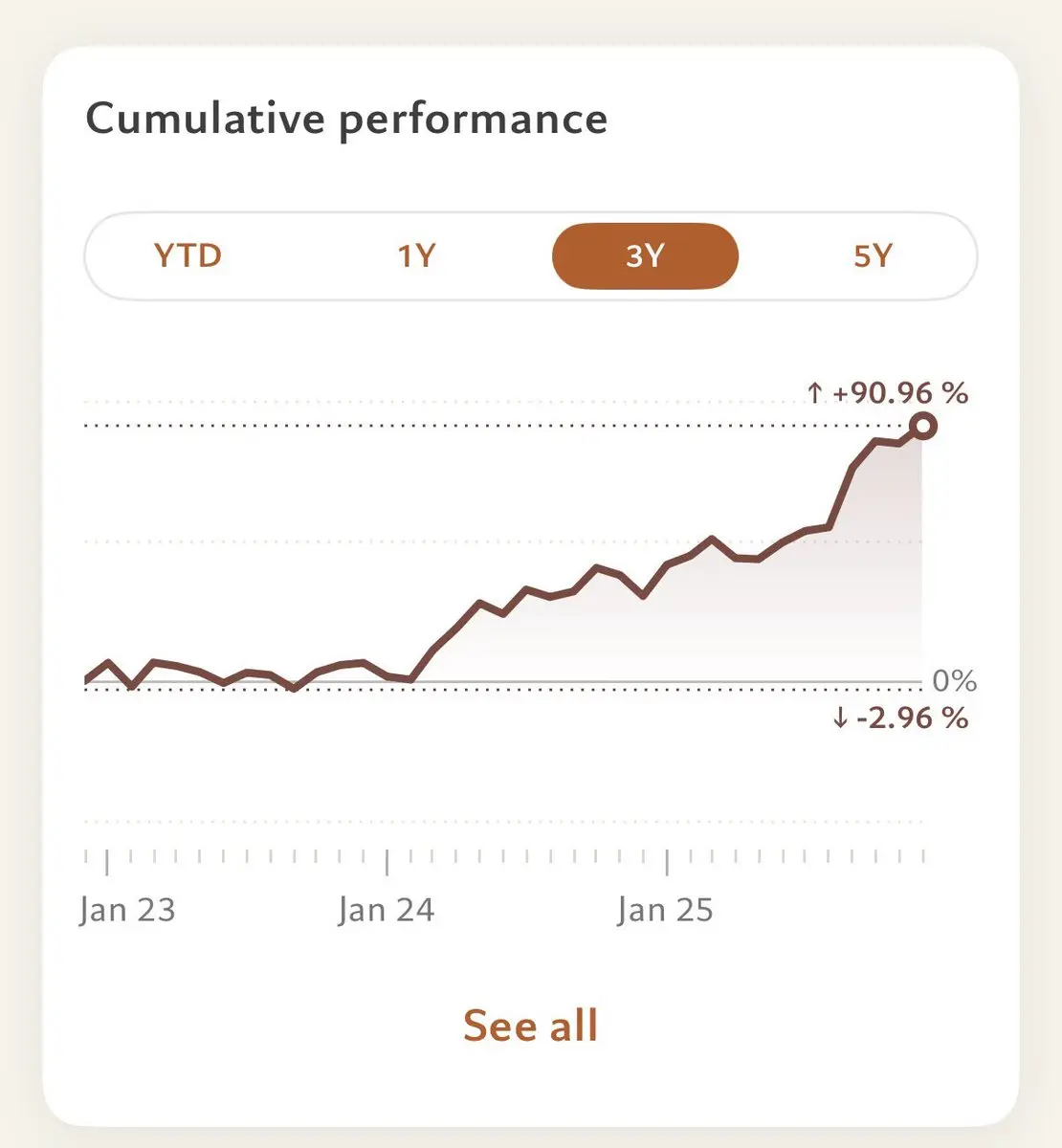Click the down arrow beside -2.96 %

pos(840,717)
